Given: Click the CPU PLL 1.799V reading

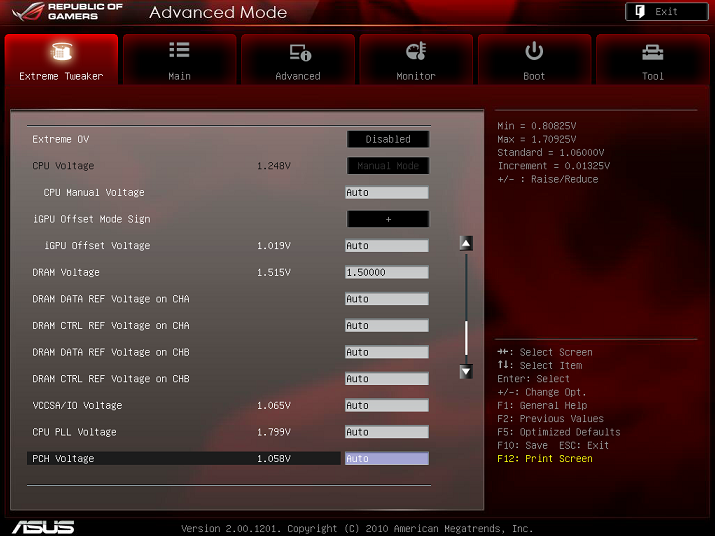Looking at the screenshot, I should pyautogui.click(x=274, y=432).
